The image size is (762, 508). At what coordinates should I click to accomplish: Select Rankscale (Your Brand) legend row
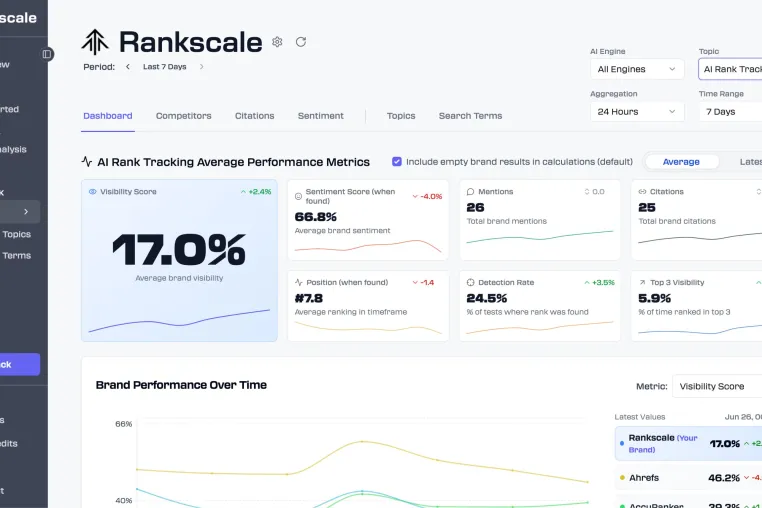coord(689,443)
